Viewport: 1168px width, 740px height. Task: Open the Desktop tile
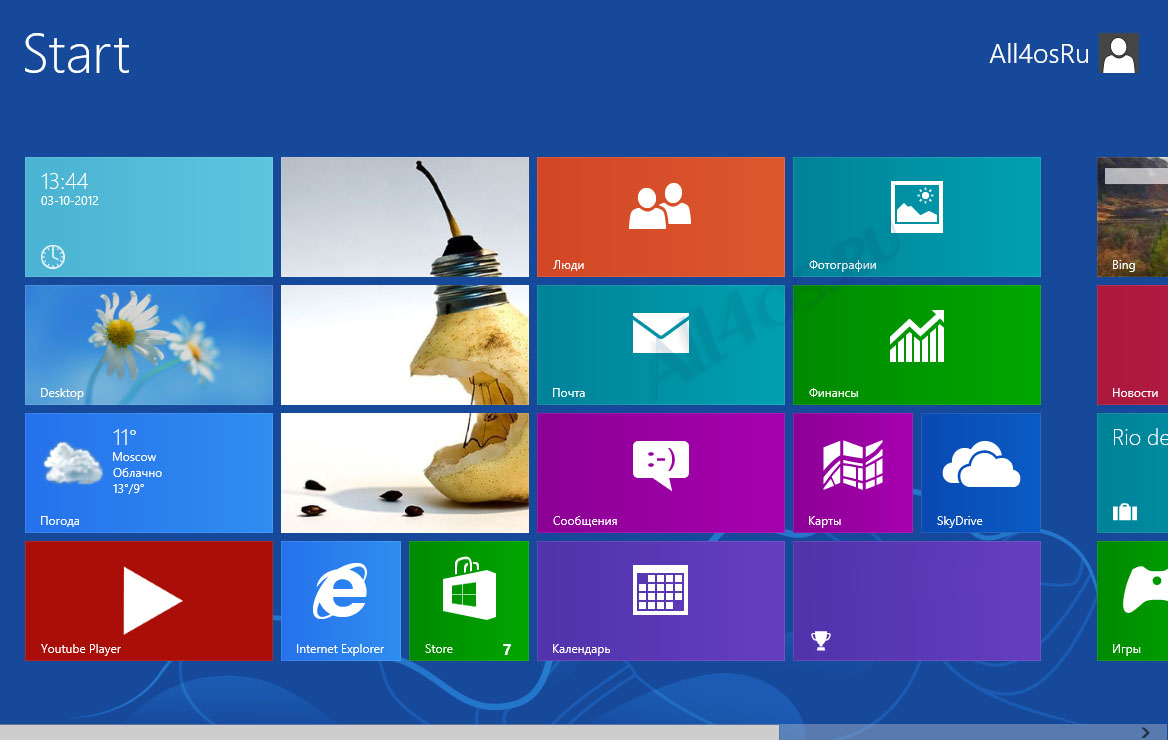149,345
